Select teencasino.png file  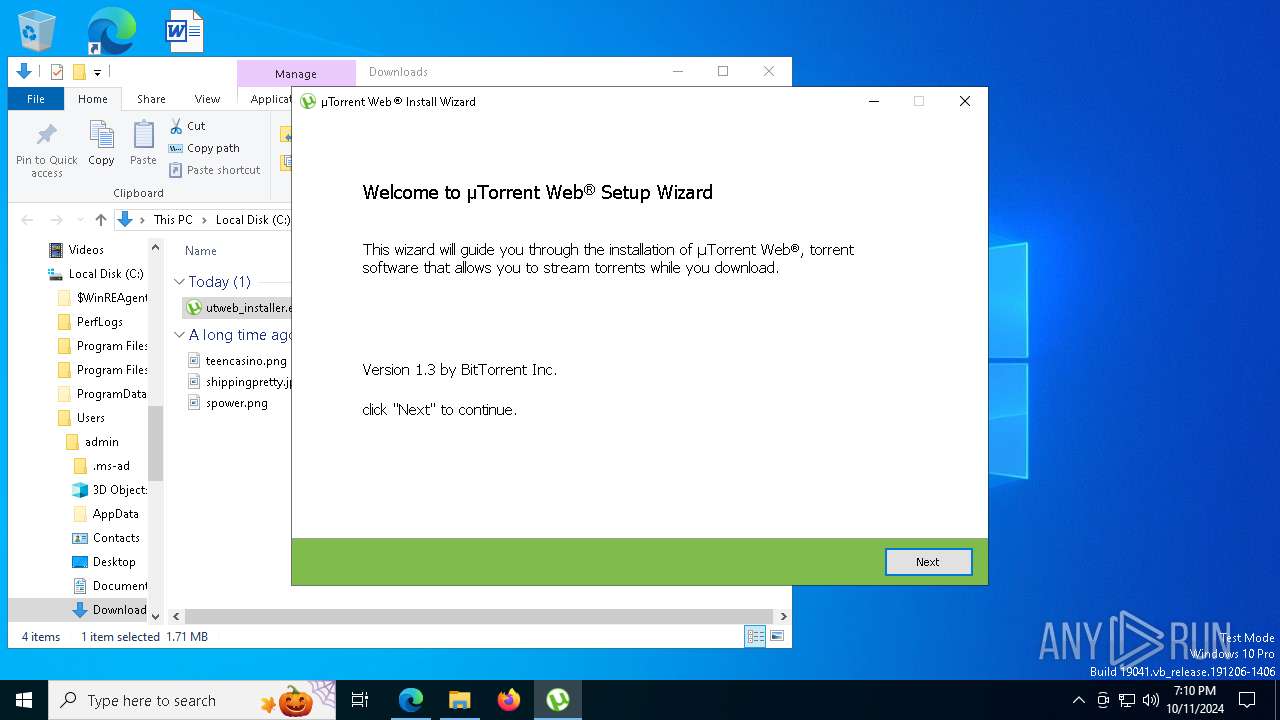point(238,361)
